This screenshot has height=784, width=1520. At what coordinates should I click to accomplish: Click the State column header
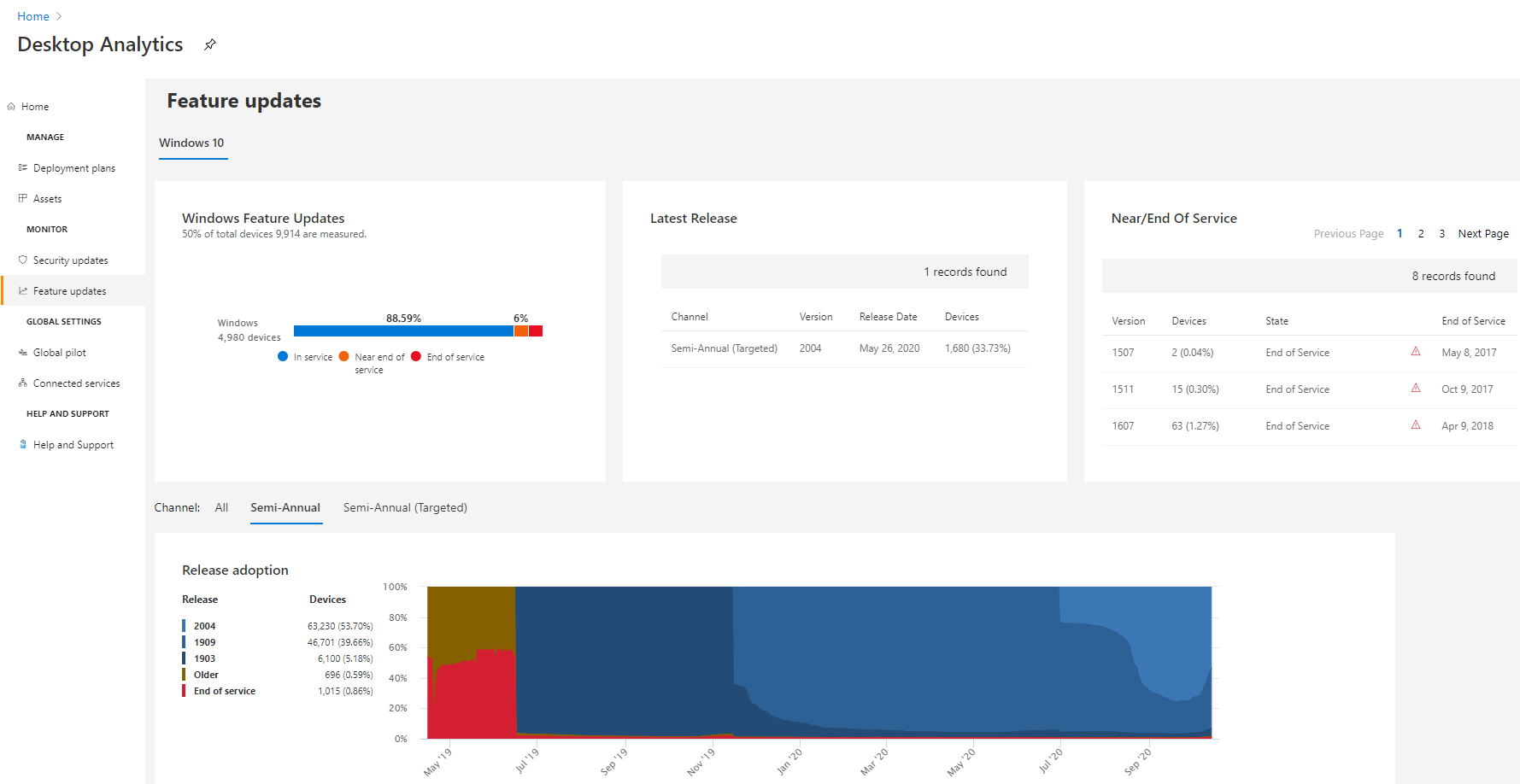coord(1276,321)
